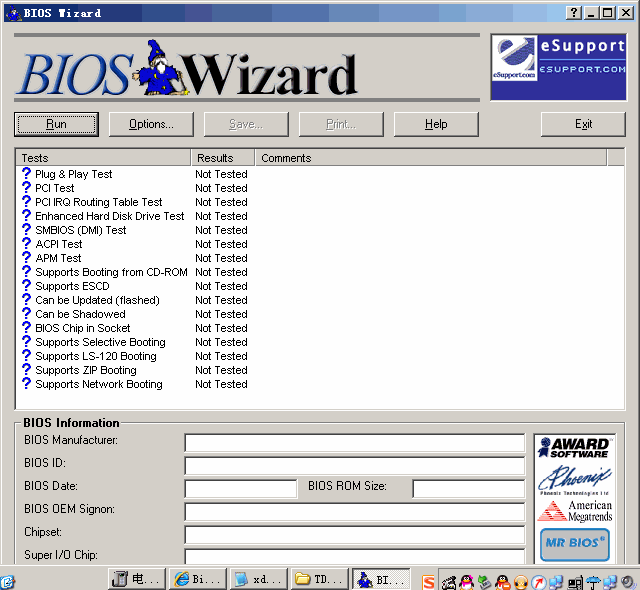The width and height of the screenshot is (640, 590).
Task: Click the Comments column header
Action: pos(431,158)
